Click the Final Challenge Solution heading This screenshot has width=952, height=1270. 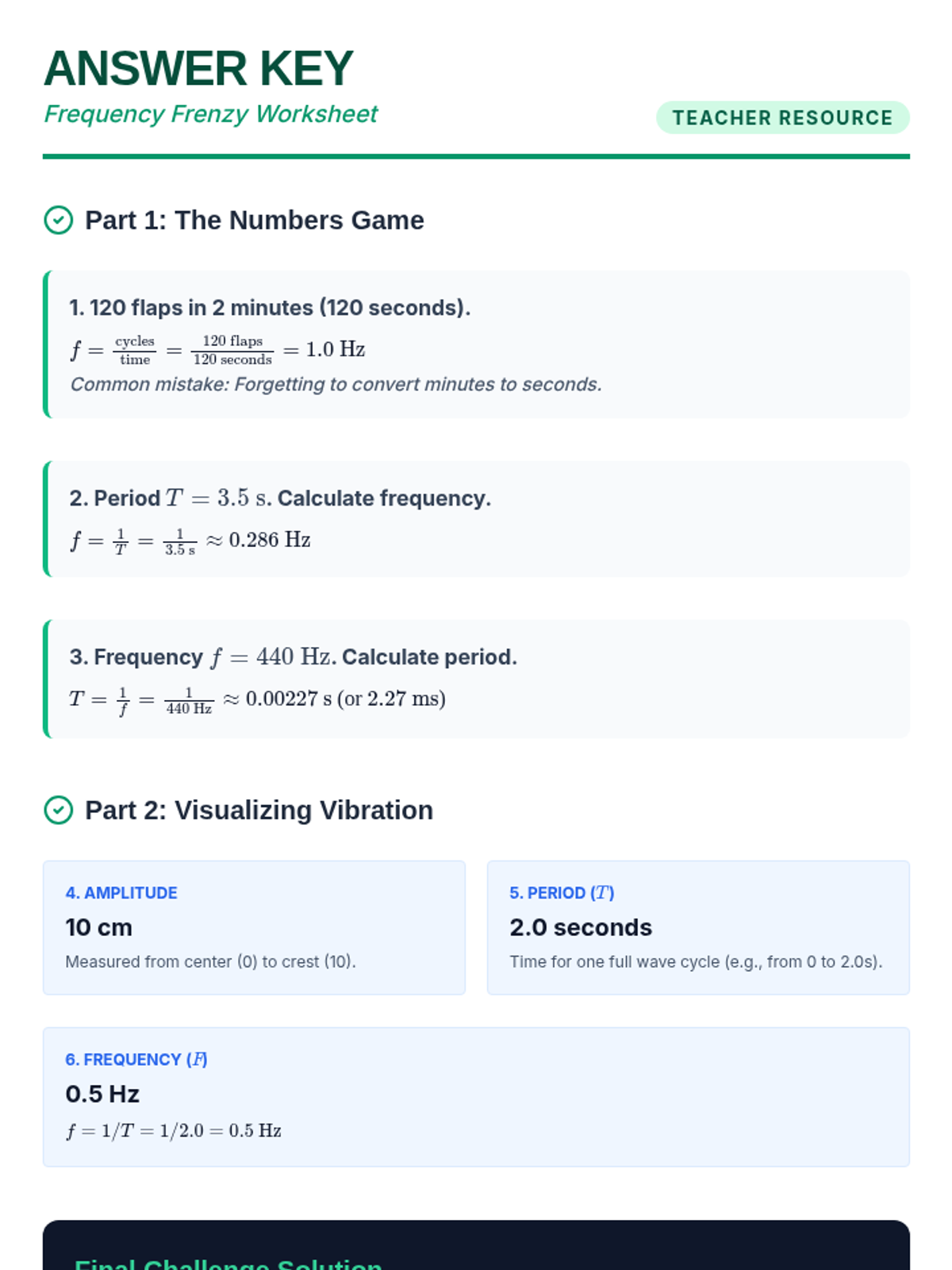228,1262
